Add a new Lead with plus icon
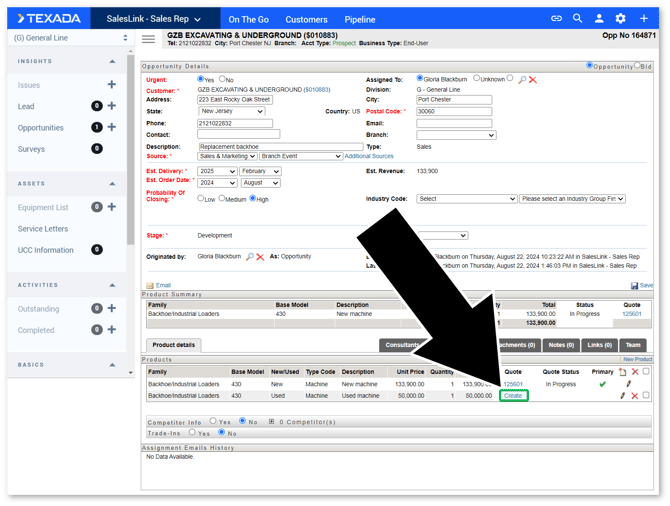Screen dimensions: 670x506 112,106
